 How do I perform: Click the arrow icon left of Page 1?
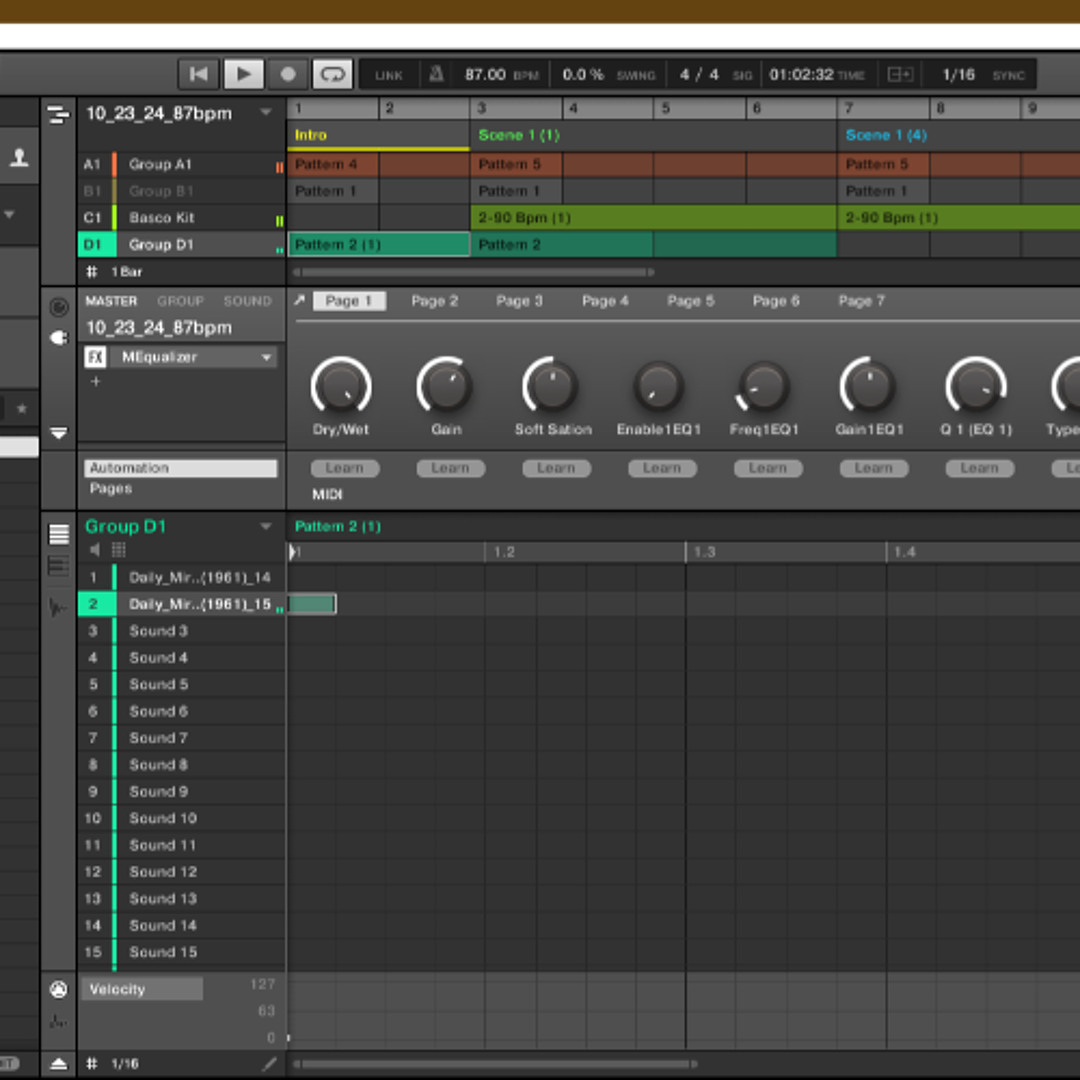[x=299, y=300]
